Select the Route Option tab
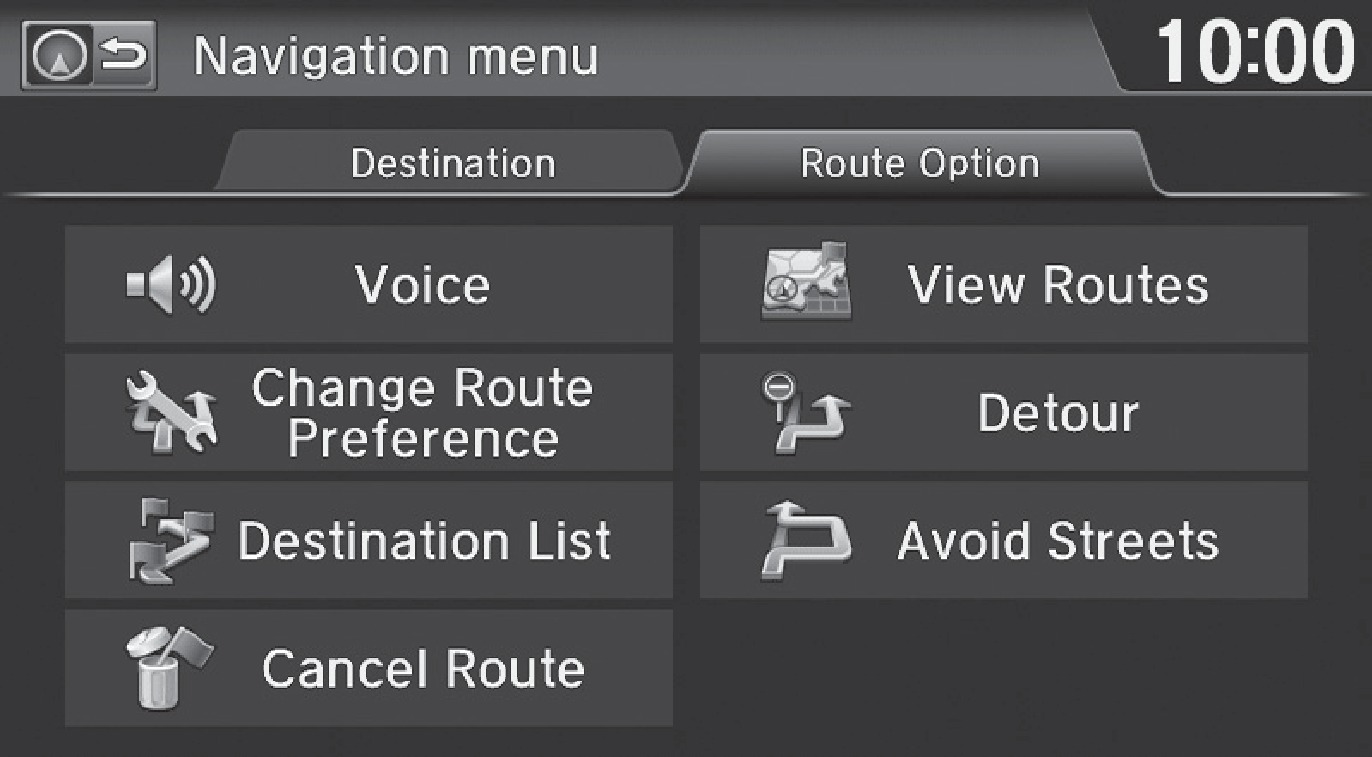This screenshot has width=1372, height=757. tap(919, 164)
